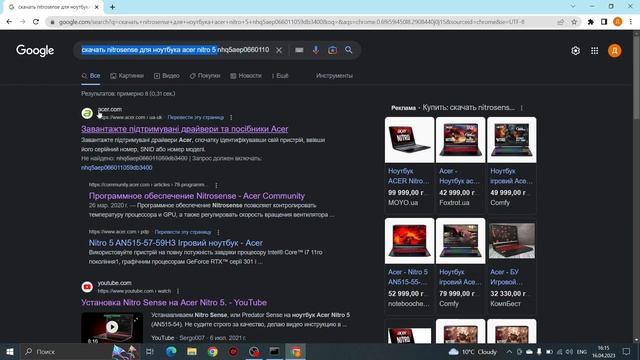Play the YouTube video thumbnail
The image size is (640, 360).
tap(112, 327)
